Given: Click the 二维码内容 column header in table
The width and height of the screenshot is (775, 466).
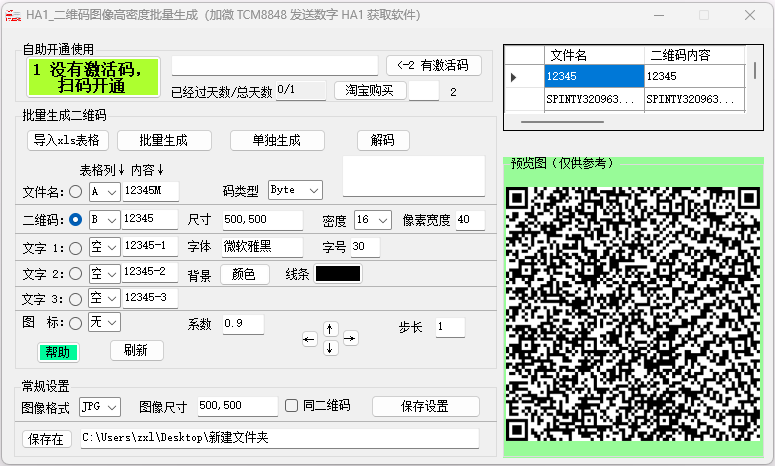Looking at the screenshot, I should coord(694,55).
